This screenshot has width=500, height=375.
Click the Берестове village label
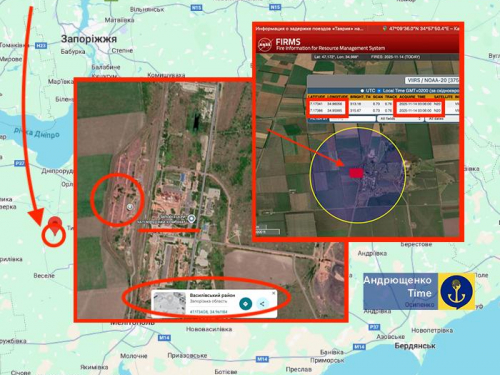416,244
